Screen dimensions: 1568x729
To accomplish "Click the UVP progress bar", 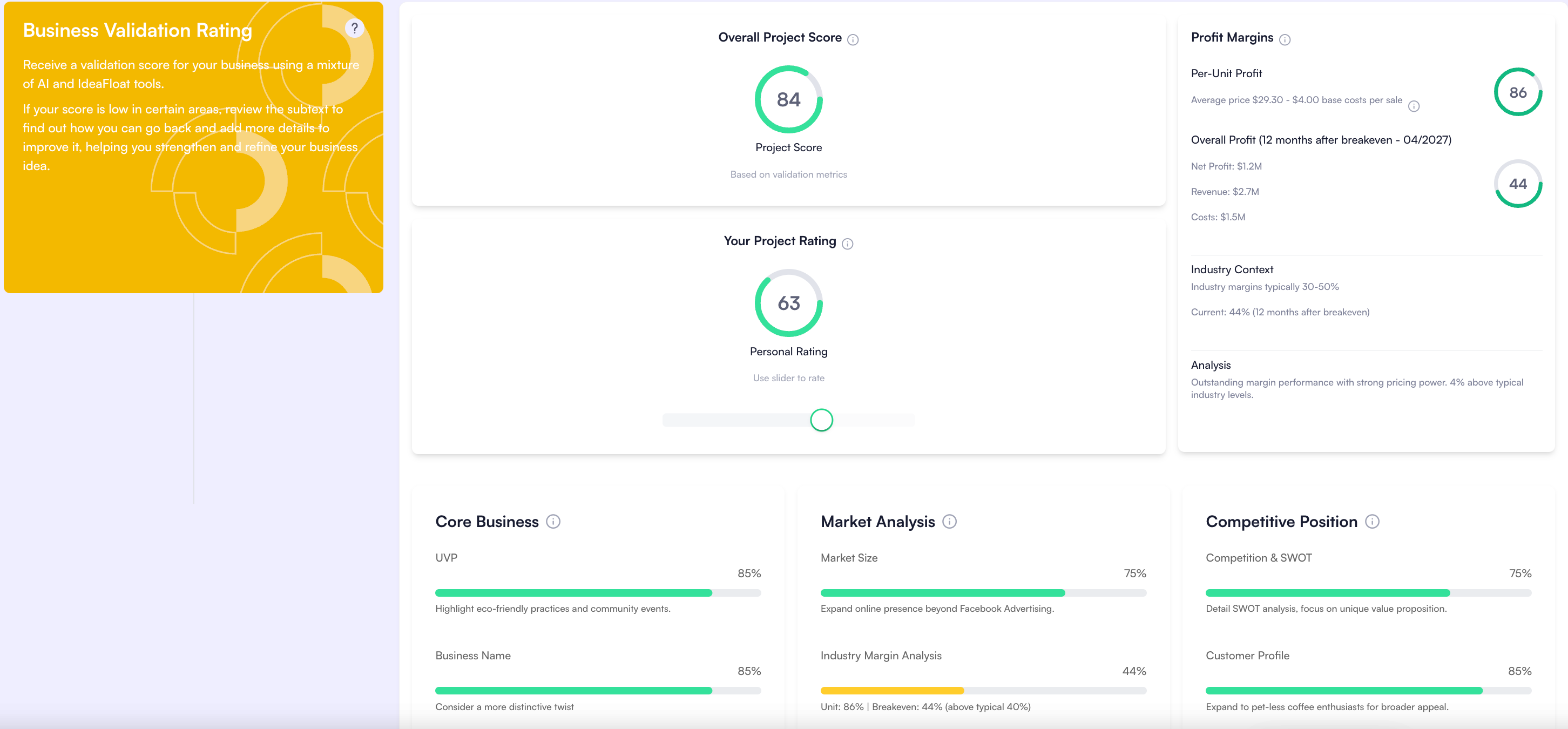I will point(597,593).
